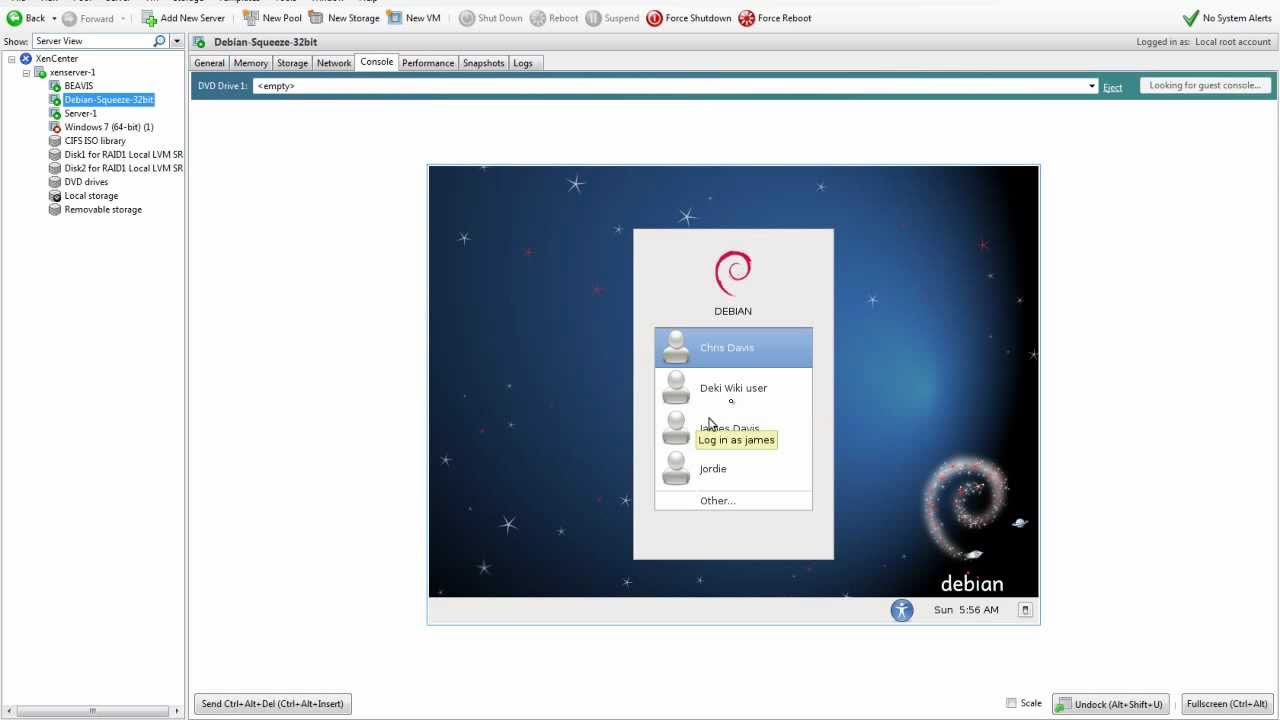Click the Eject link
The height and width of the screenshot is (720, 1280).
[1112, 87]
